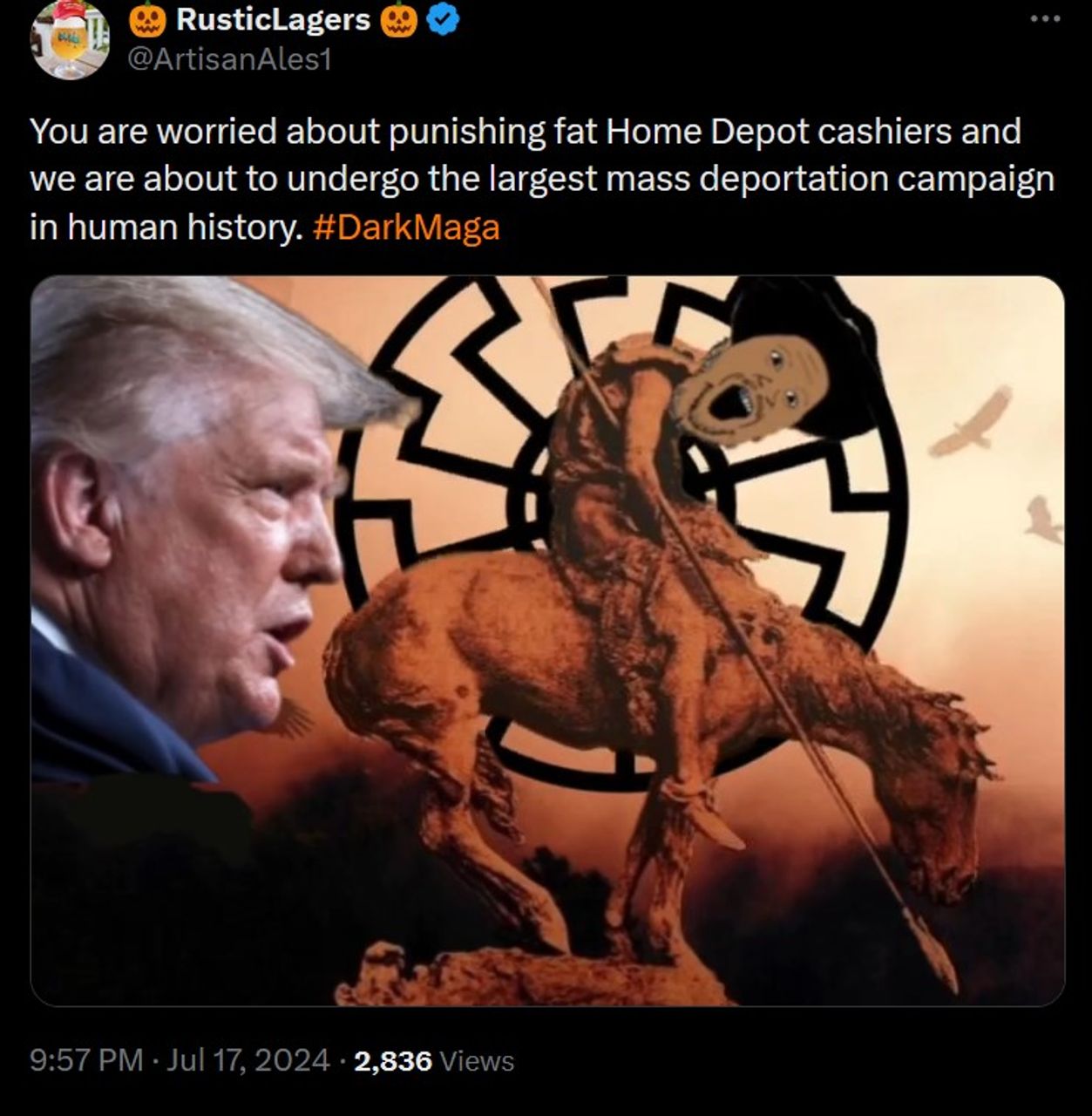This screenshot has height=1116, width=1092.
Task: Open the attached image in full view
Action: tap(547, 641)
